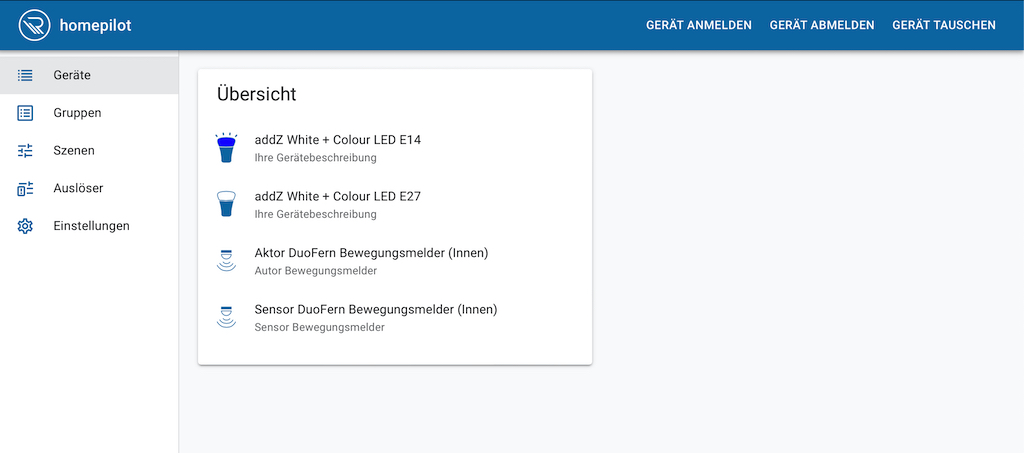Click 'Ihre Gerätebeschreibung' under LED E27
This screenshot has width=1024, height=453.
[315, 214]
